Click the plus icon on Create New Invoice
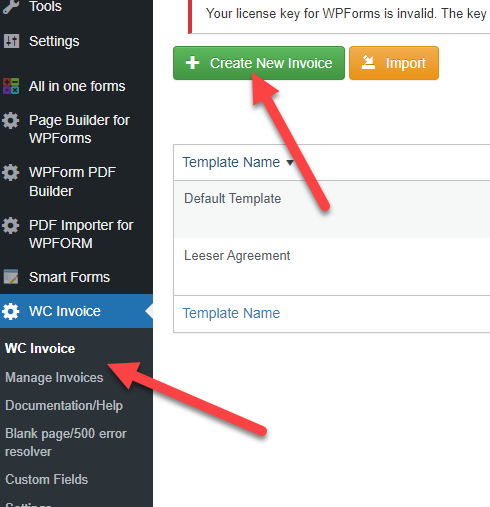Image resolution: width=490 pixels, height=507 pixels. [192, 63]
